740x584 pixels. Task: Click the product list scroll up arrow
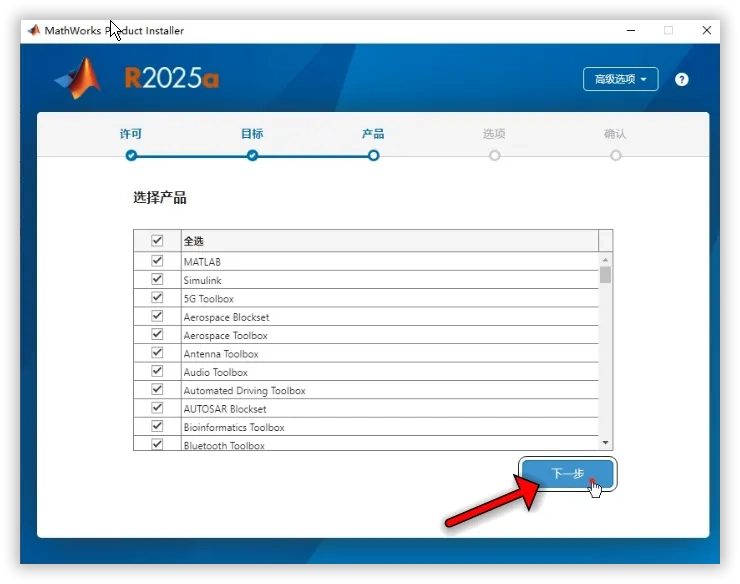[x=605, y=260]
